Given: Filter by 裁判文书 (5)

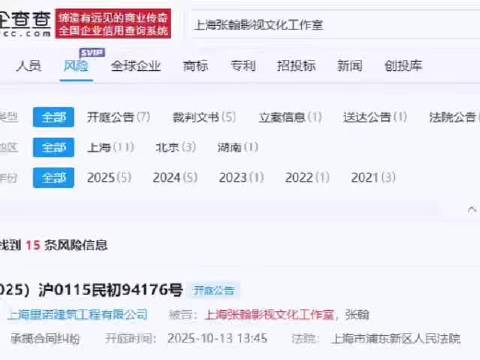Looking at the screenshot, I should coord(204,117).
